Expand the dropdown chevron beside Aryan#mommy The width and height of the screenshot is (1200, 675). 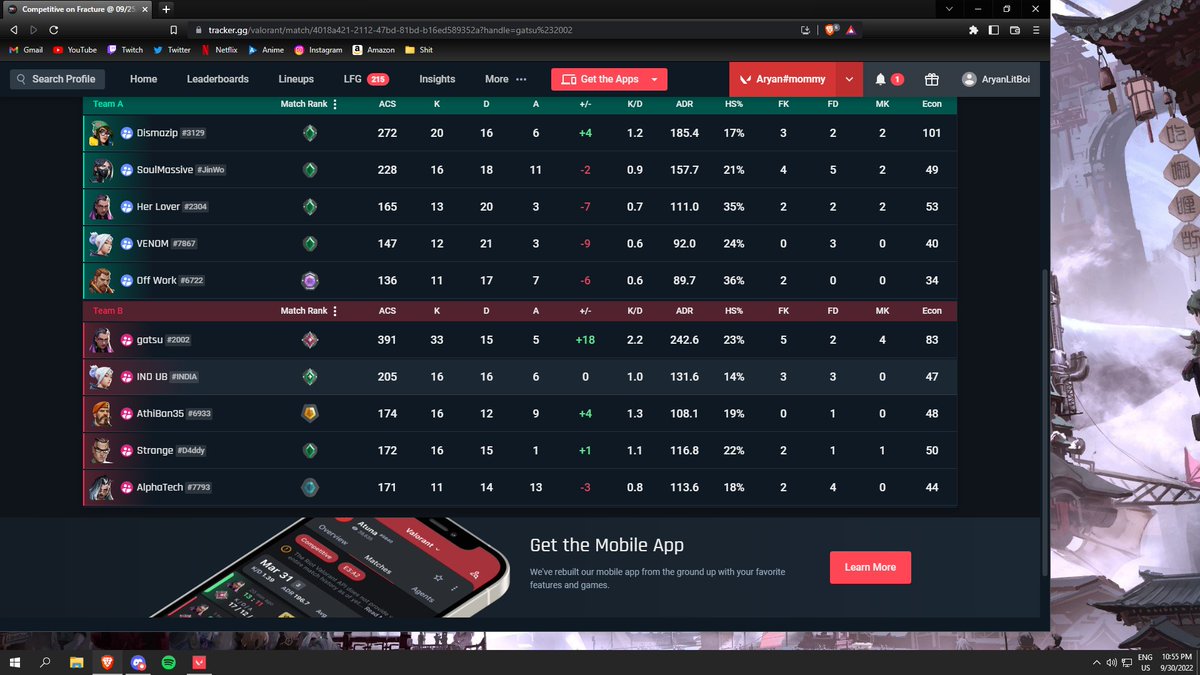coord(848,79)
